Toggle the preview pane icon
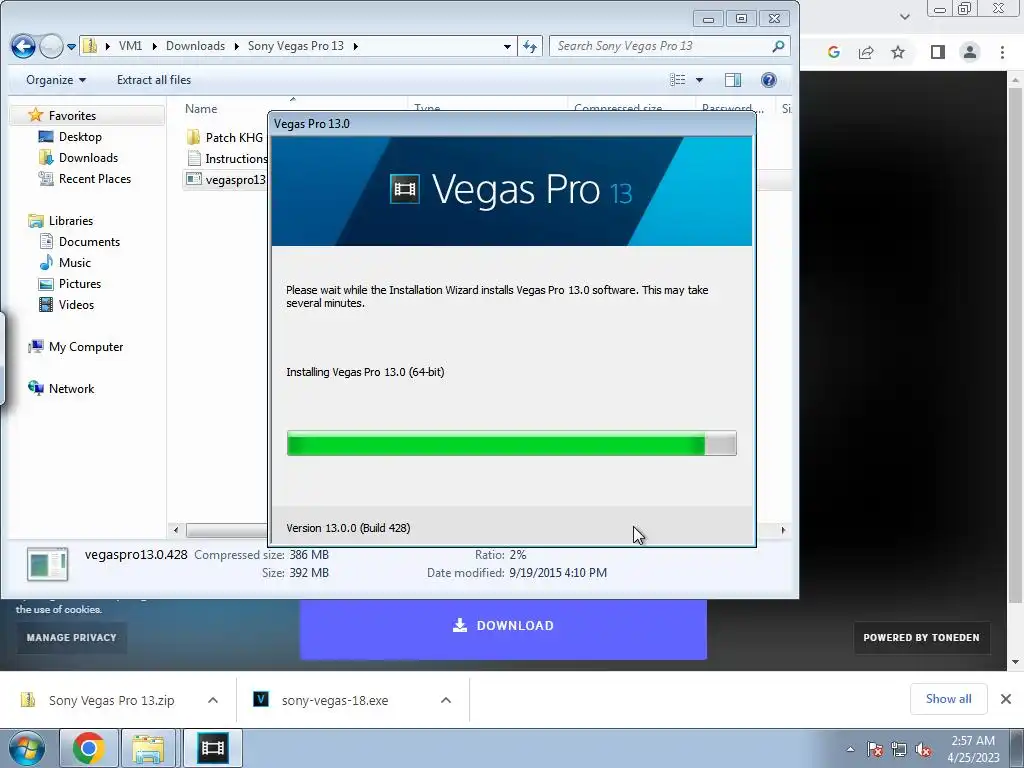1024x768 pixels. (733, 80)
